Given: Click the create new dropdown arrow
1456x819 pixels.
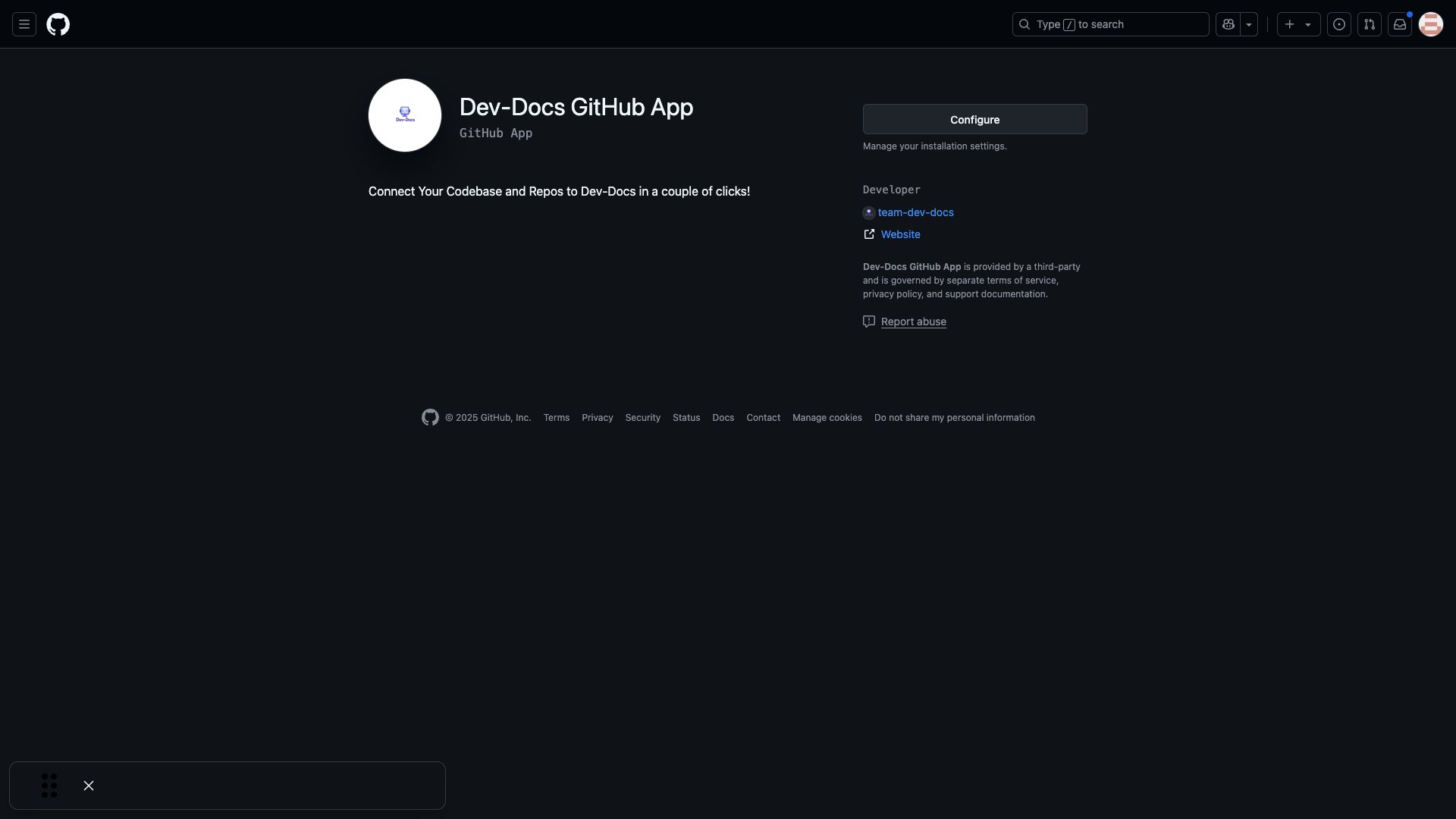Looking at the screenshot, I should (x=1308, y=24).
